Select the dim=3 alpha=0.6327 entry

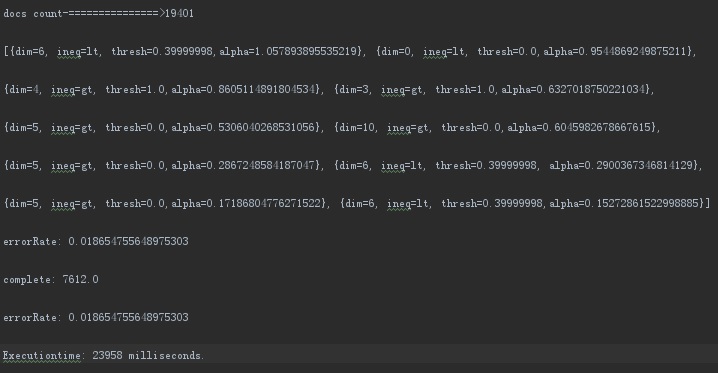[494, 89]
